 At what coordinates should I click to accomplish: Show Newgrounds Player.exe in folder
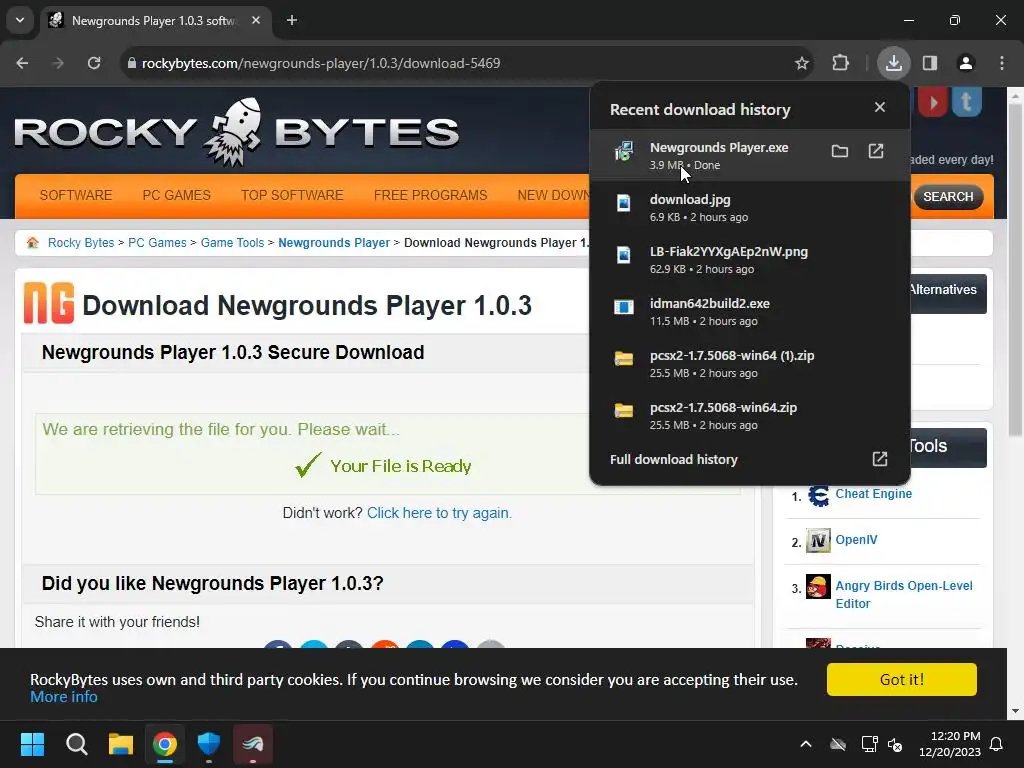pyautogui.click(x=840, y=152)
